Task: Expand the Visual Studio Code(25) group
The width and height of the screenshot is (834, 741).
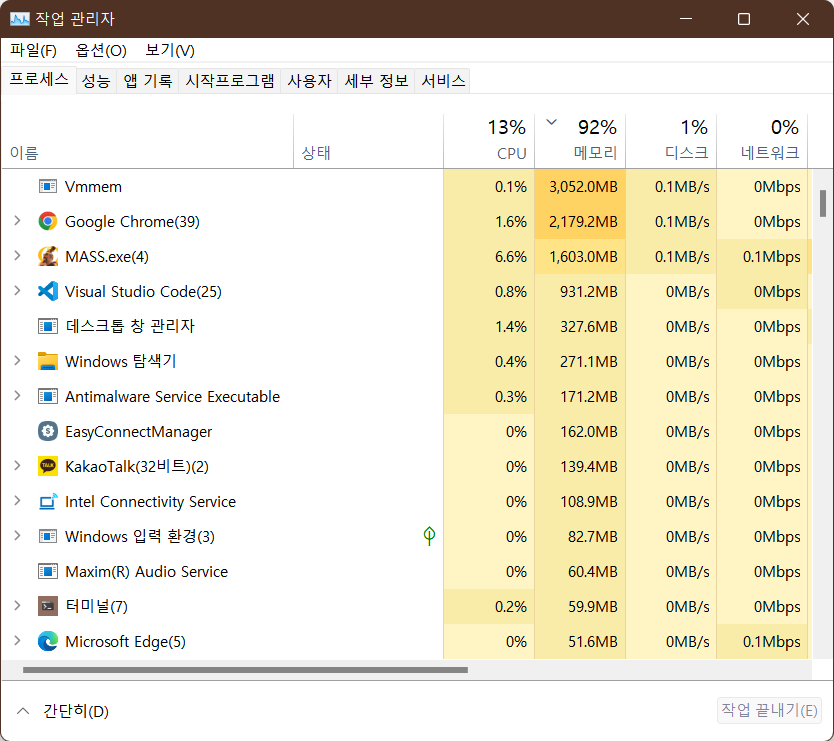Action: [x=18, y=291]
